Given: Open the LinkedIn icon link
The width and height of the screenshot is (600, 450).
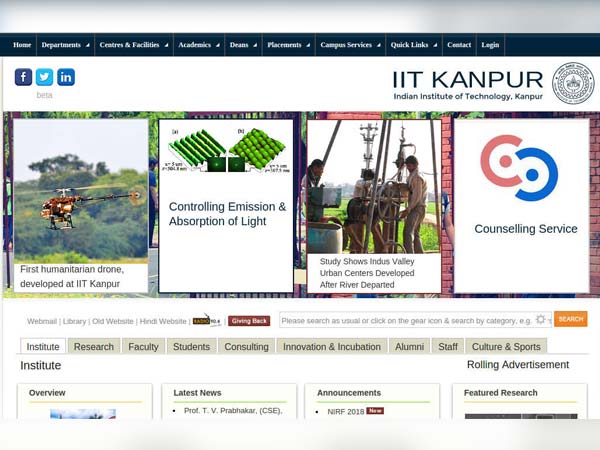Looking at the screenshot, I should (66, 77).
